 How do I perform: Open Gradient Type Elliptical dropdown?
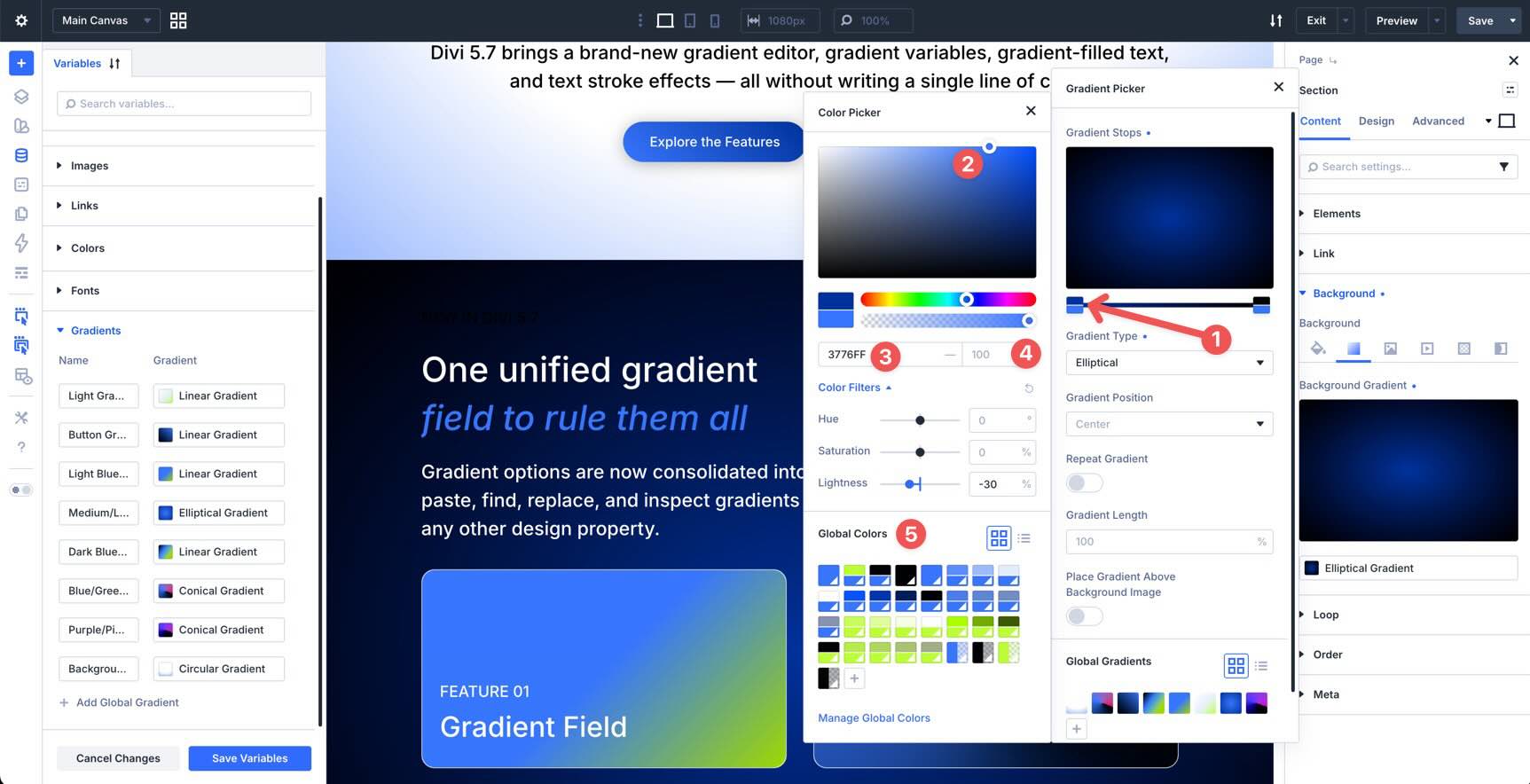click(x=1169, y=363)
